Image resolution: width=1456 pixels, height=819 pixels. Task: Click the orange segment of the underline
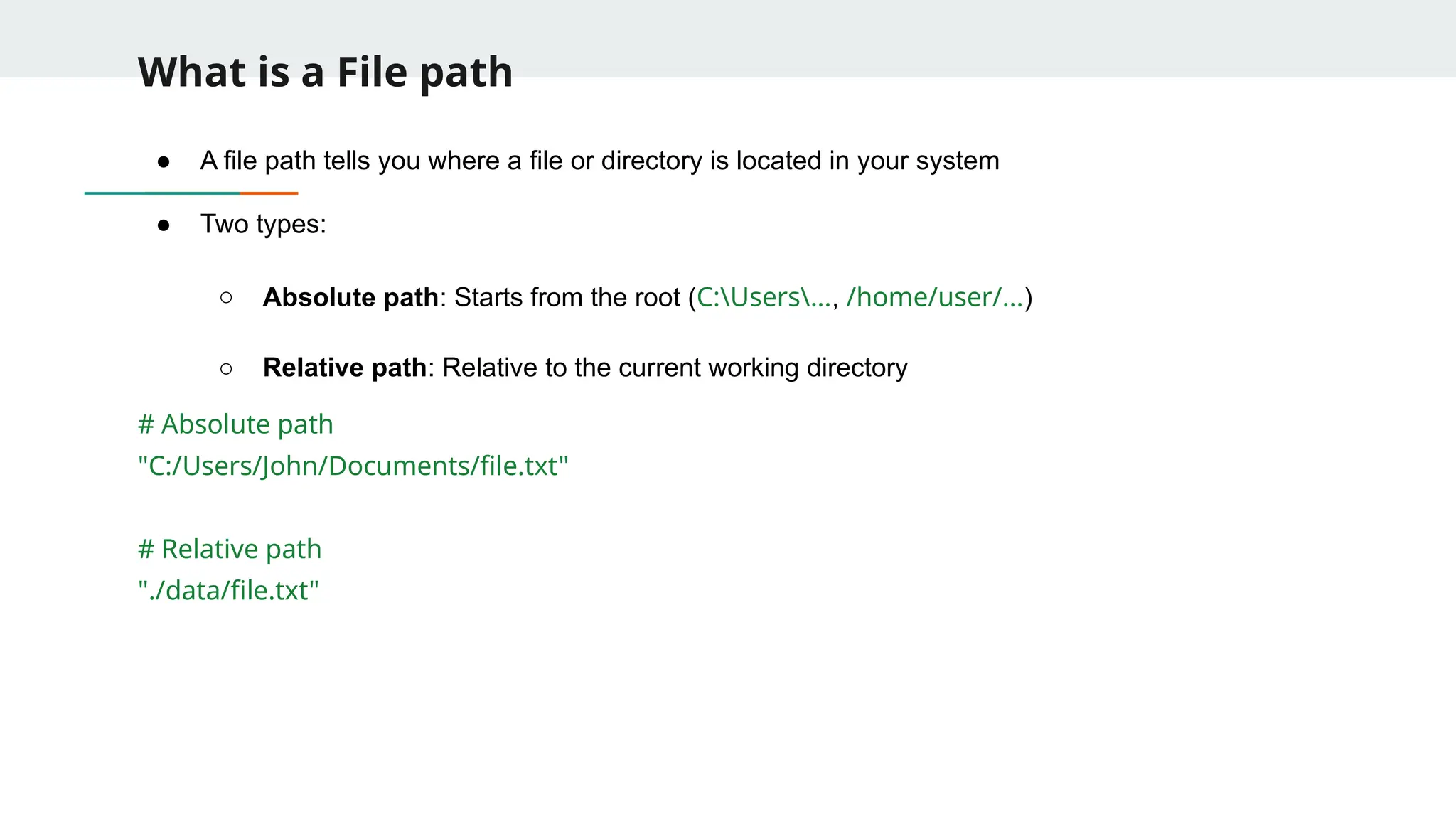point(269,193)
